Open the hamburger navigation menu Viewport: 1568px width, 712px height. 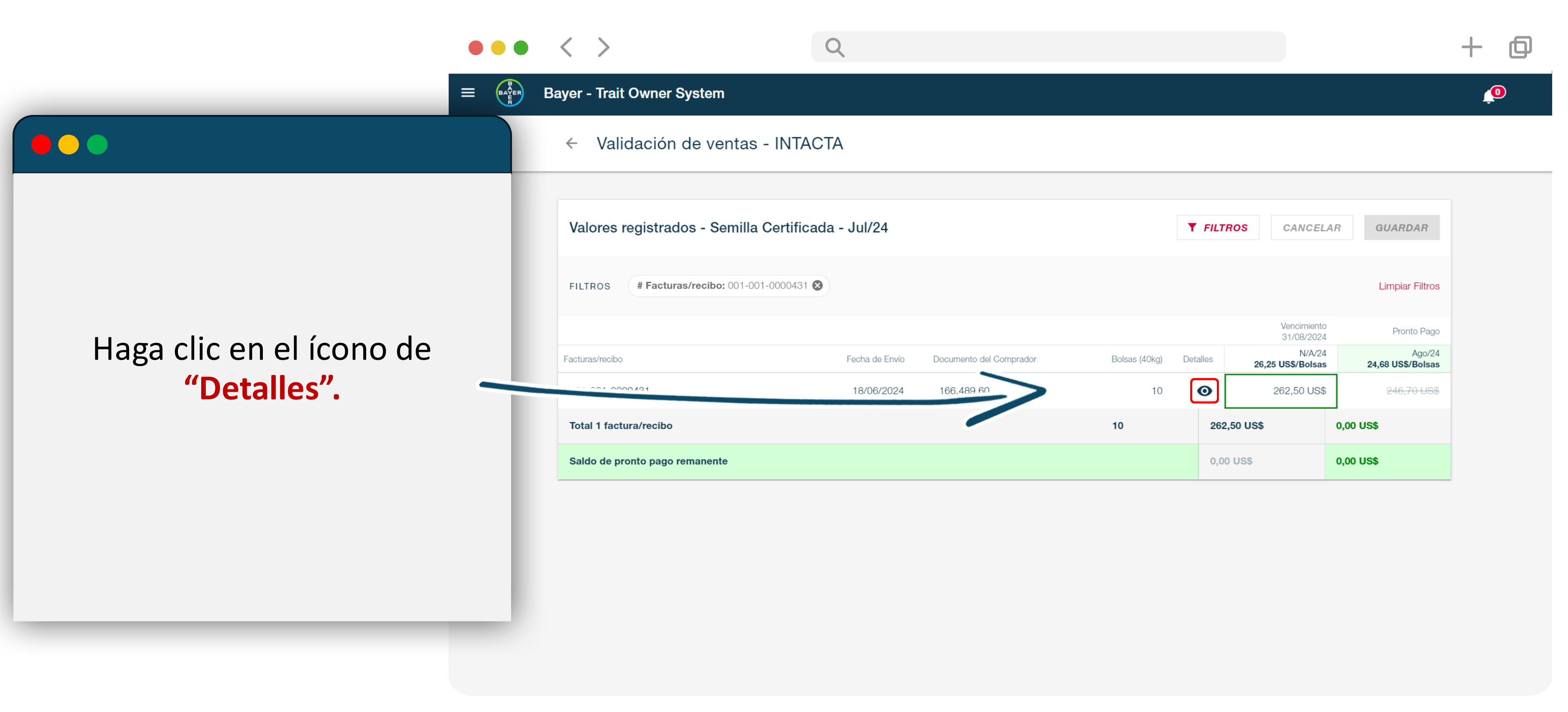tap(467, 93)
